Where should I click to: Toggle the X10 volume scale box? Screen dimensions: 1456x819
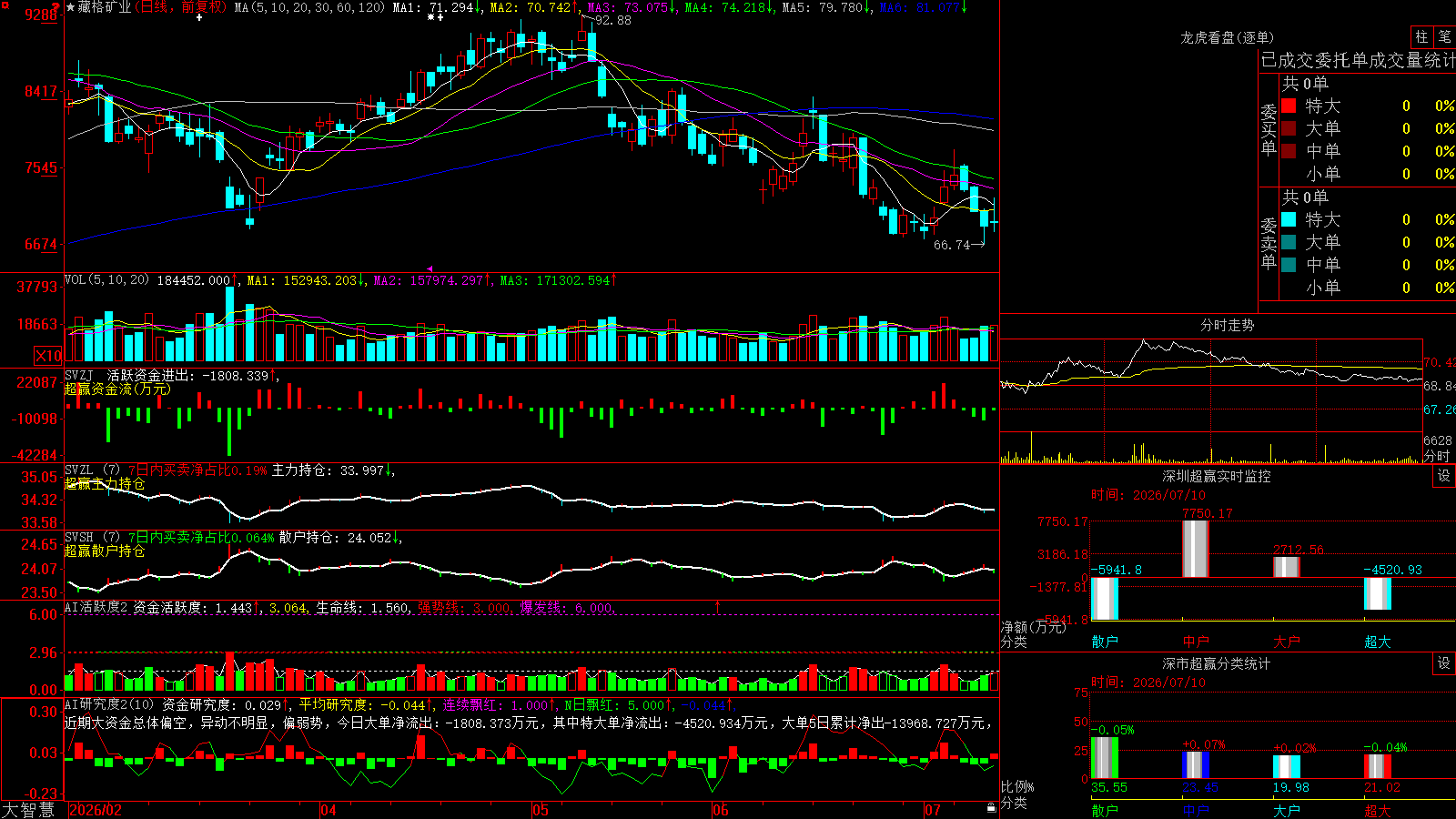48,356
